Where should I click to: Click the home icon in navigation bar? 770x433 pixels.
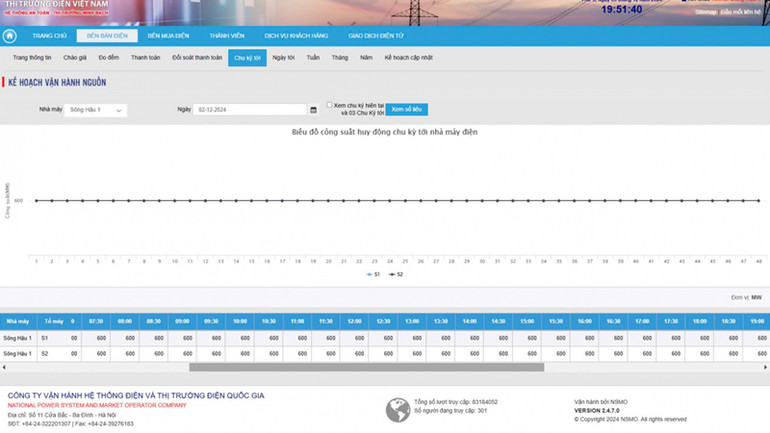[x=10, y=36]
